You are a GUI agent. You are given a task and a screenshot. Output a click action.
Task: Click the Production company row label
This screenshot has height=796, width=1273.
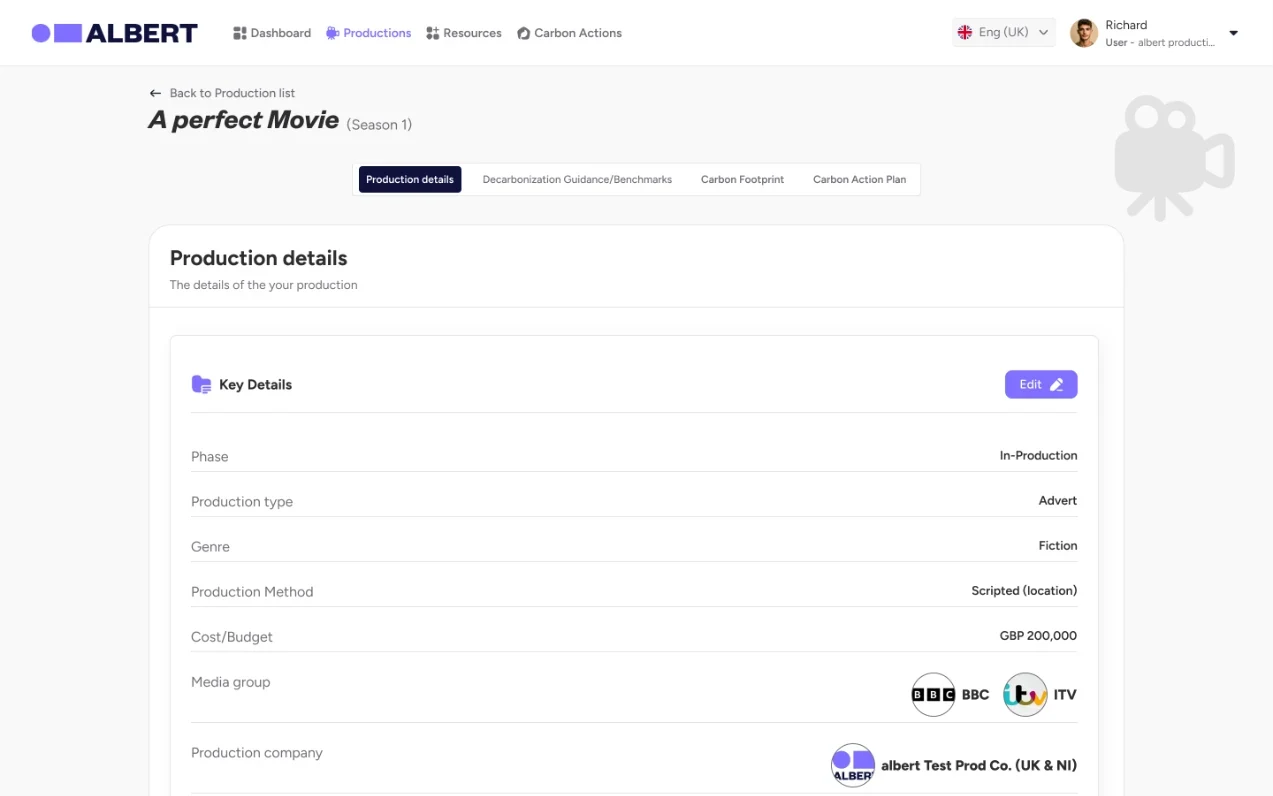click(257, 753)
